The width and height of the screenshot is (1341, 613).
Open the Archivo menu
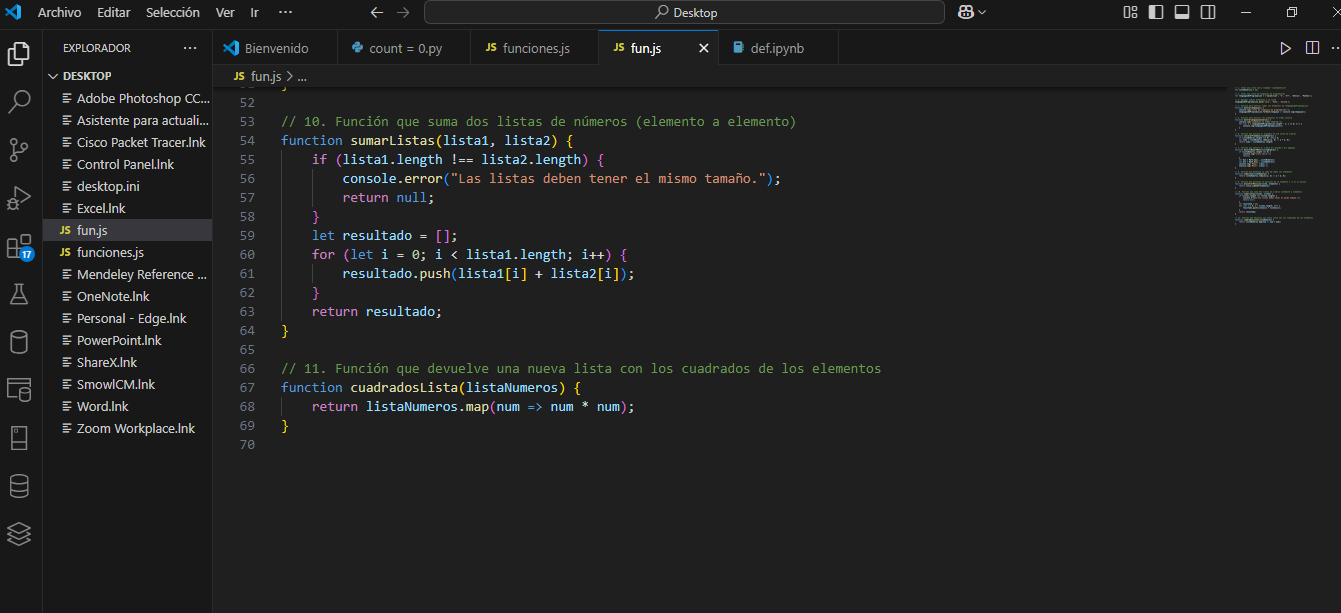59,12
